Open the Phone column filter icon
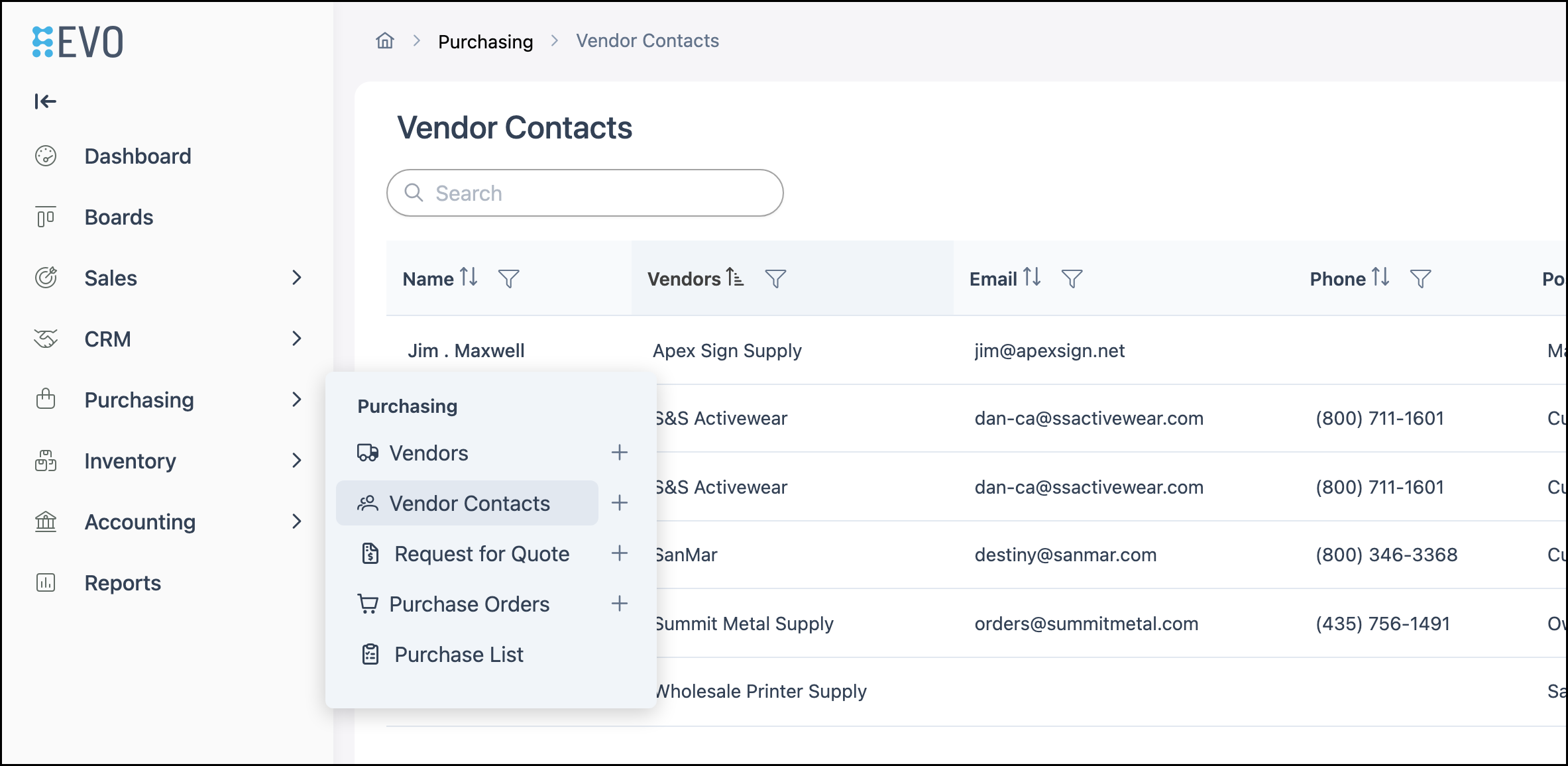Screen dimensions: 1568x766 [1420, 279]
